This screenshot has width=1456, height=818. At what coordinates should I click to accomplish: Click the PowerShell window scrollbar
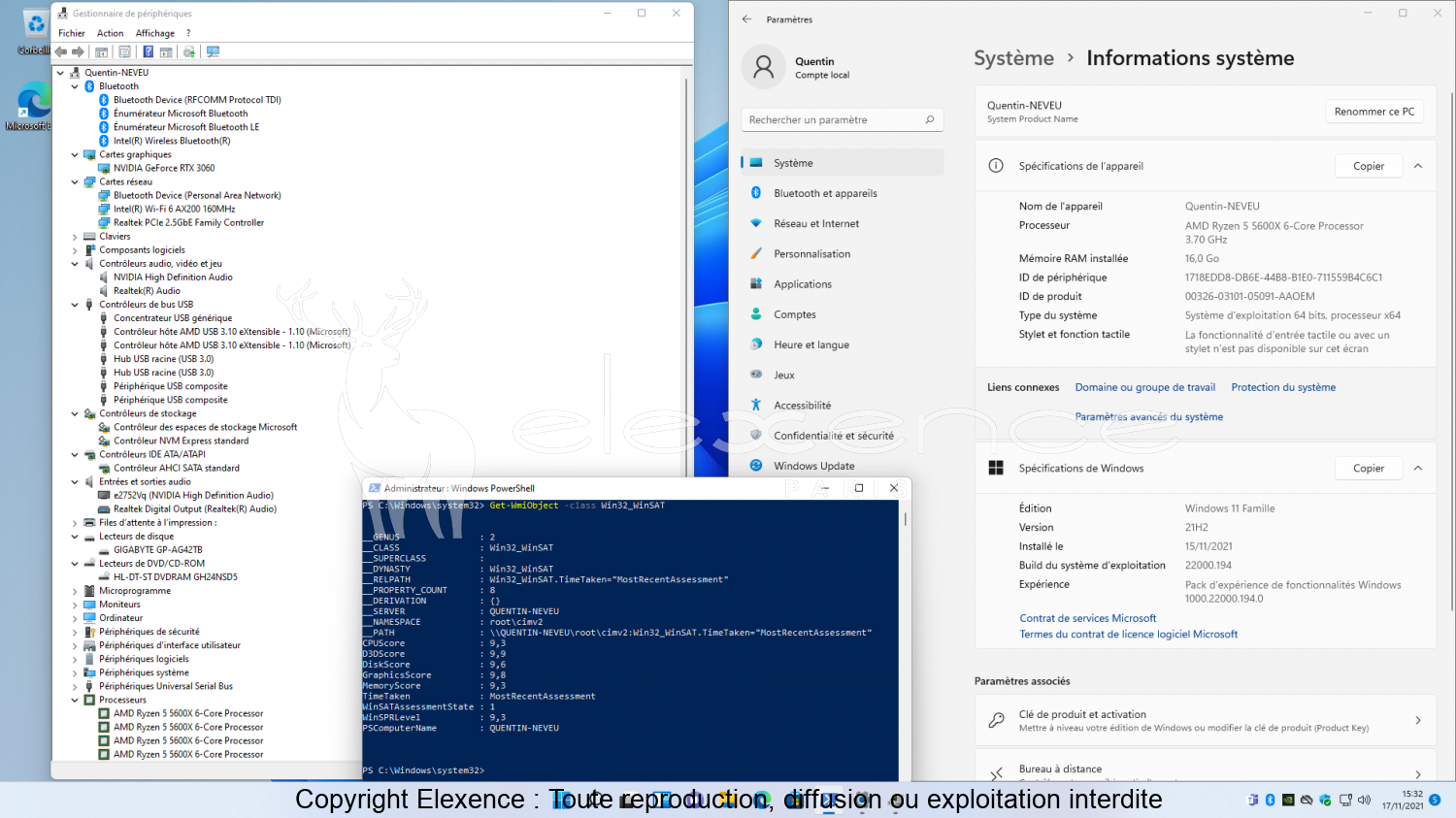(905, 519)
